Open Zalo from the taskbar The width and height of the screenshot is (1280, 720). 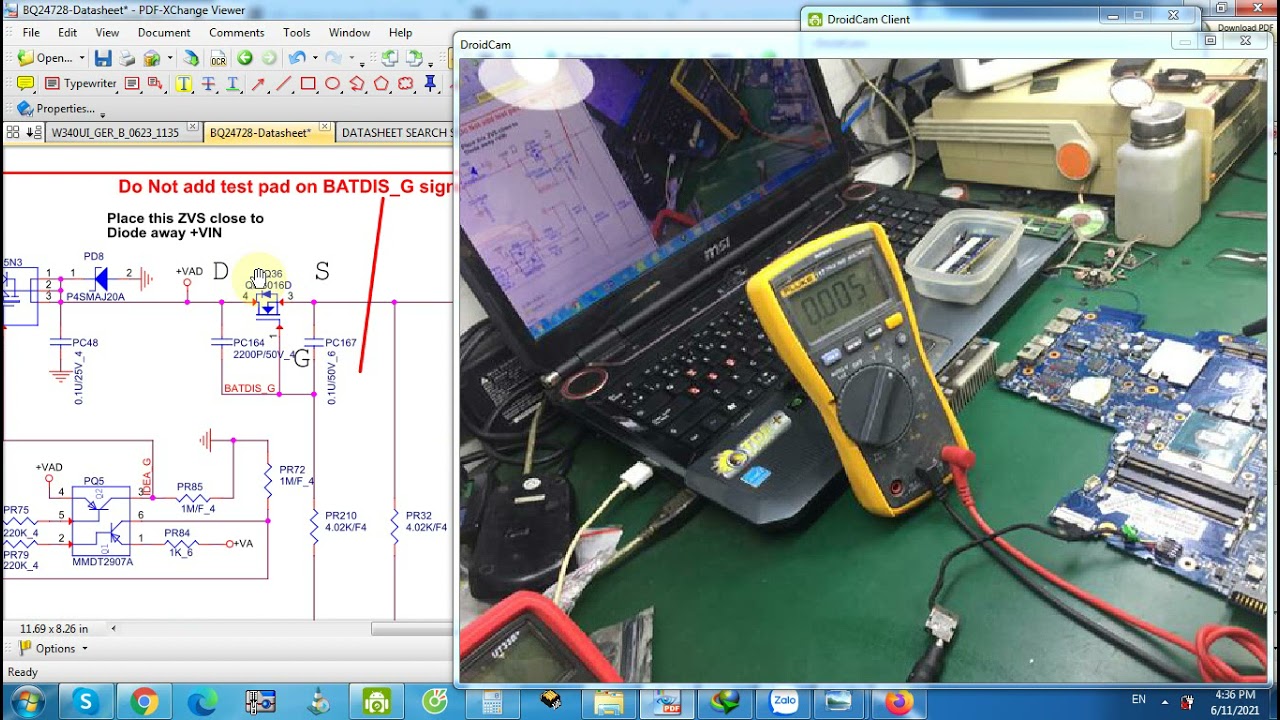[784, 702]
